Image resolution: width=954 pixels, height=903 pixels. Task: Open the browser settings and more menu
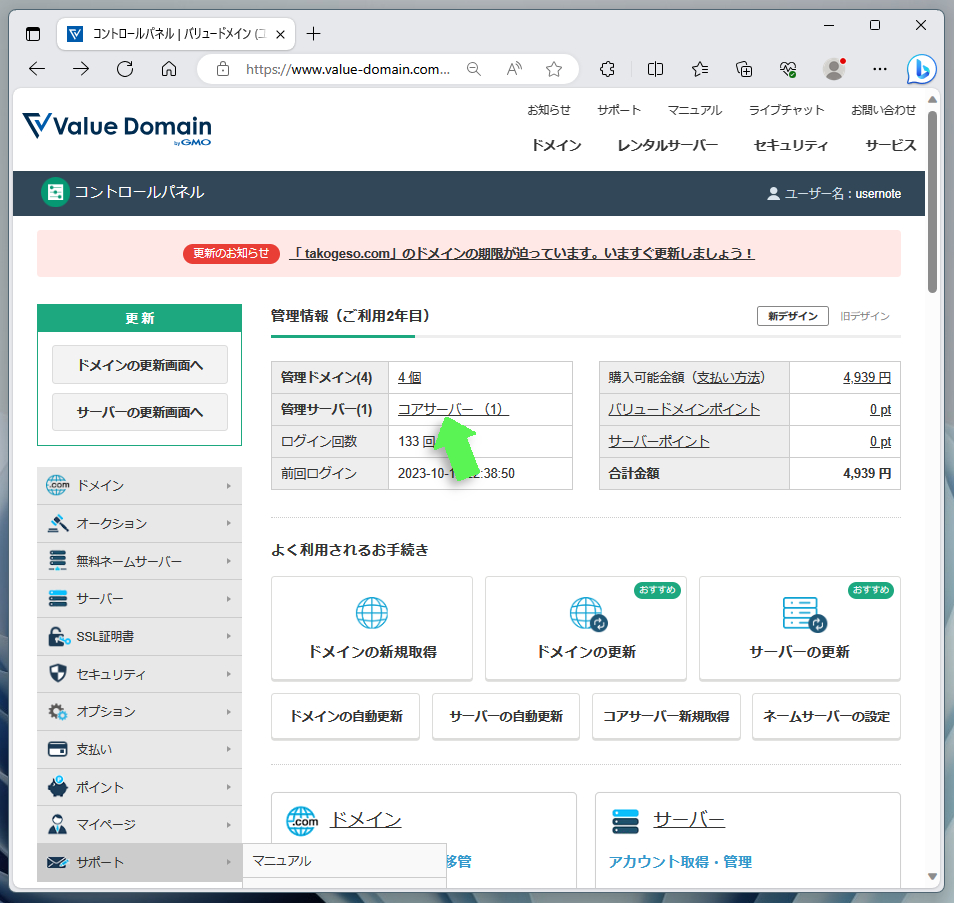click(x=880, y=69)
